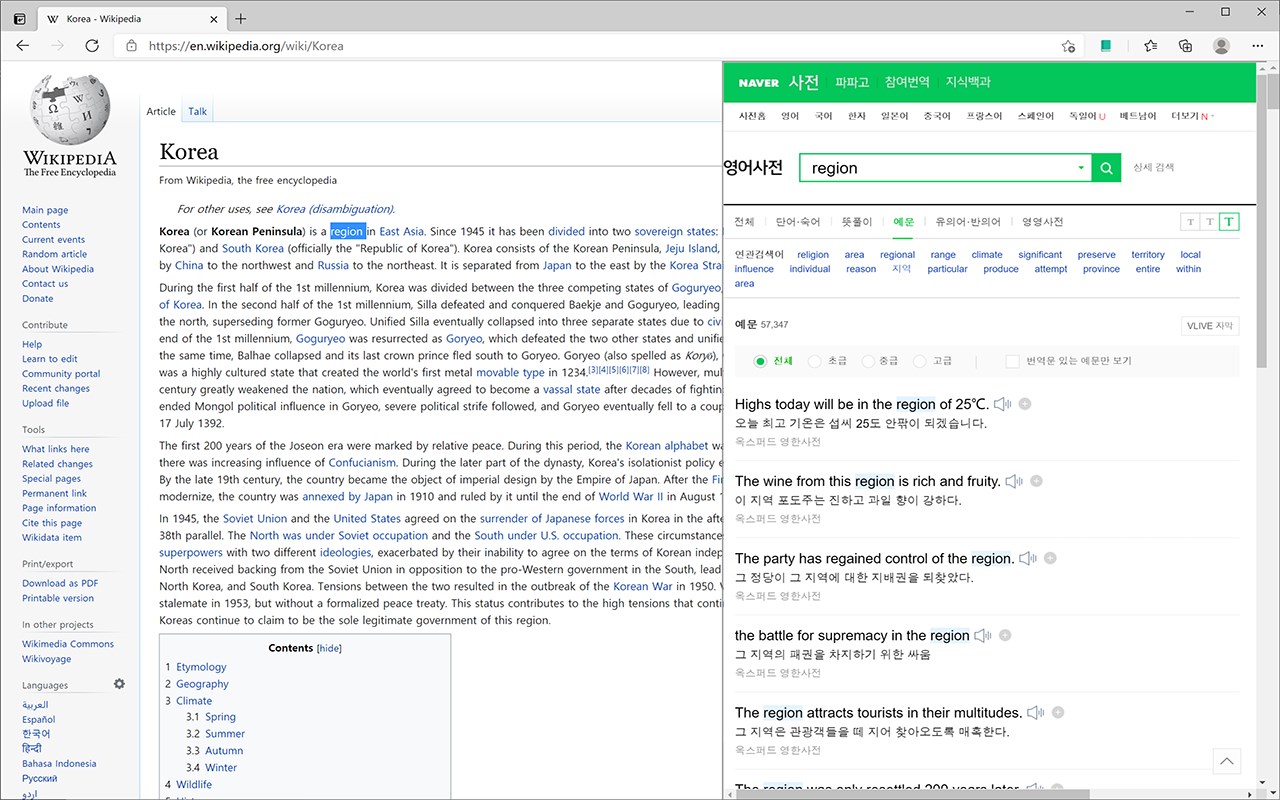Open the tab actions menu icon

(20, 18)
